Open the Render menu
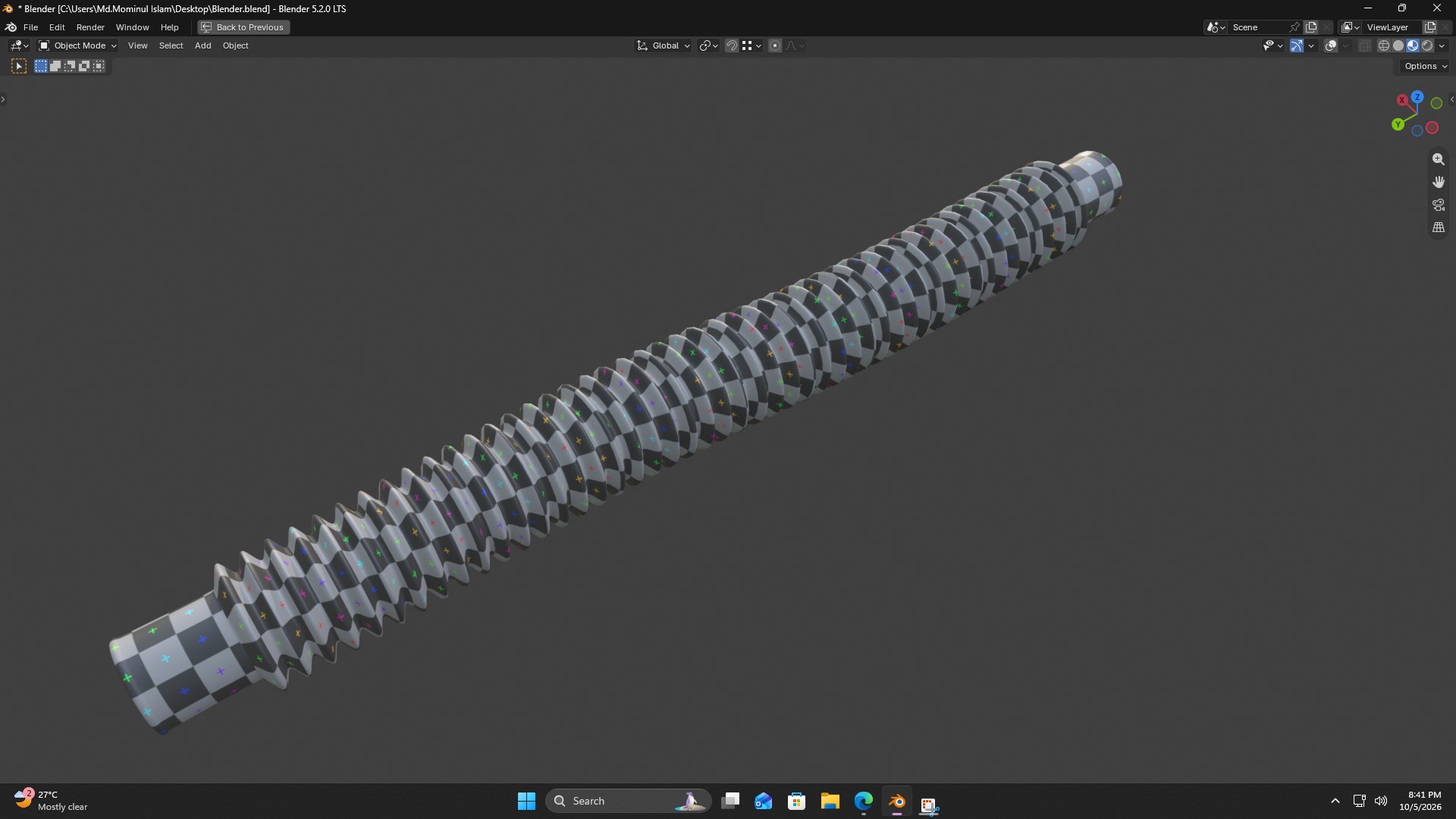The width and height of the screenshot is (1456, 819). pyautogui.click(x=90, y=27)
